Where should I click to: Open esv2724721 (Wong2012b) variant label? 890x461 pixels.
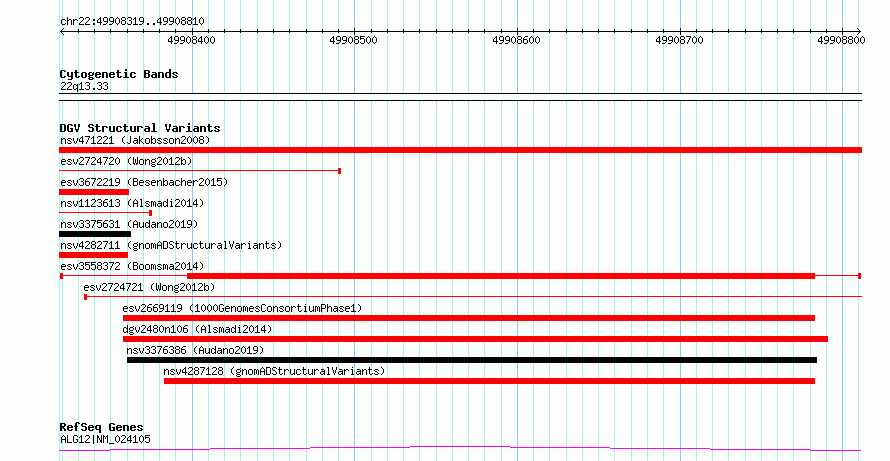[149, 287]
